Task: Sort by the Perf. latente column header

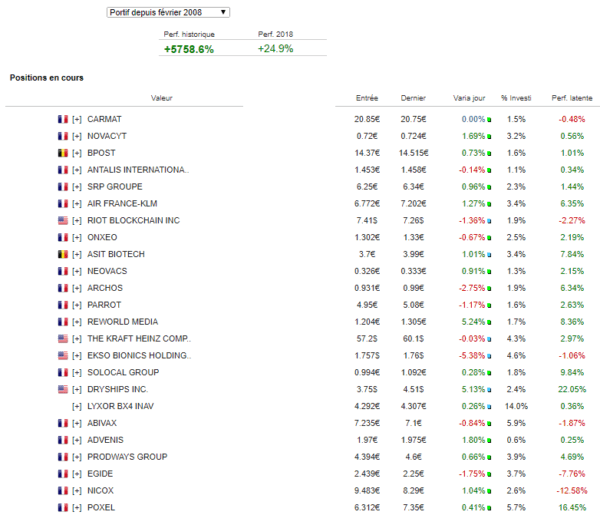Action: click(572, 98)
